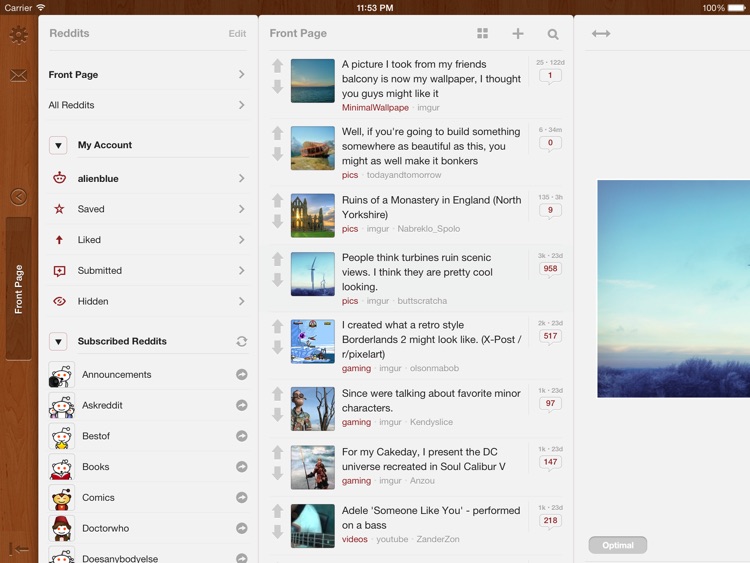Open the alienblue account row
Image resolution: width=750 pixels, height=563 pixels.
click(x=148, y=178)
